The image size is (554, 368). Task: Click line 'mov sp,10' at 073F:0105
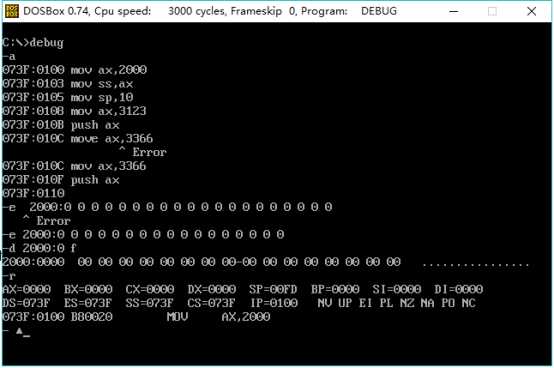tap(68, 97)
